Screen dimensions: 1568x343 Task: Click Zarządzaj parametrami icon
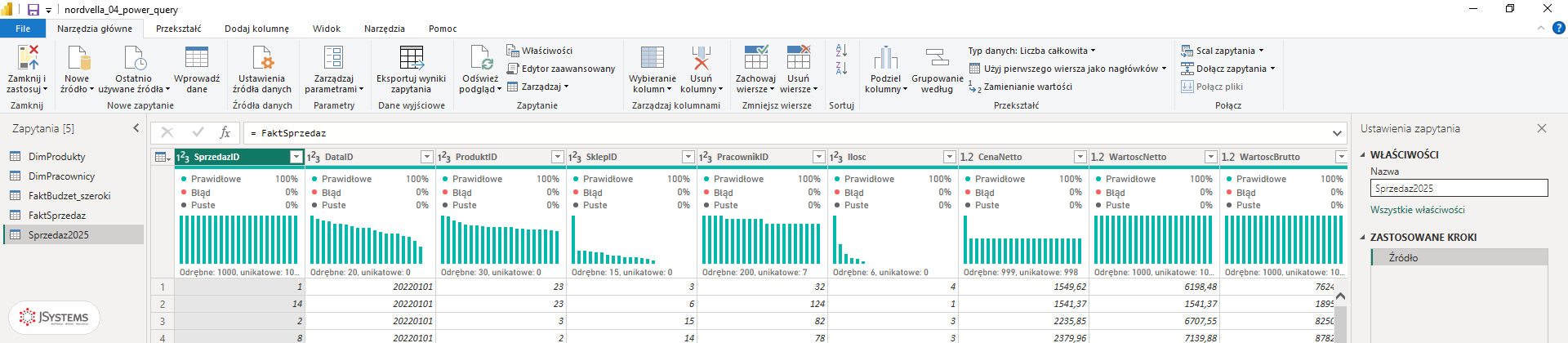point(334,57)
